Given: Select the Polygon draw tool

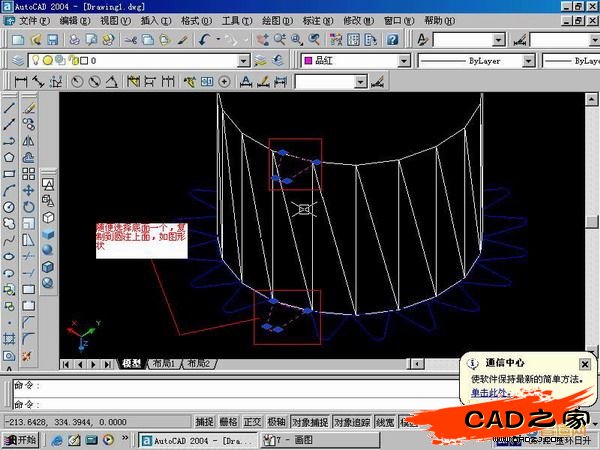Looking at the screenshot, I should pos(9,156).
